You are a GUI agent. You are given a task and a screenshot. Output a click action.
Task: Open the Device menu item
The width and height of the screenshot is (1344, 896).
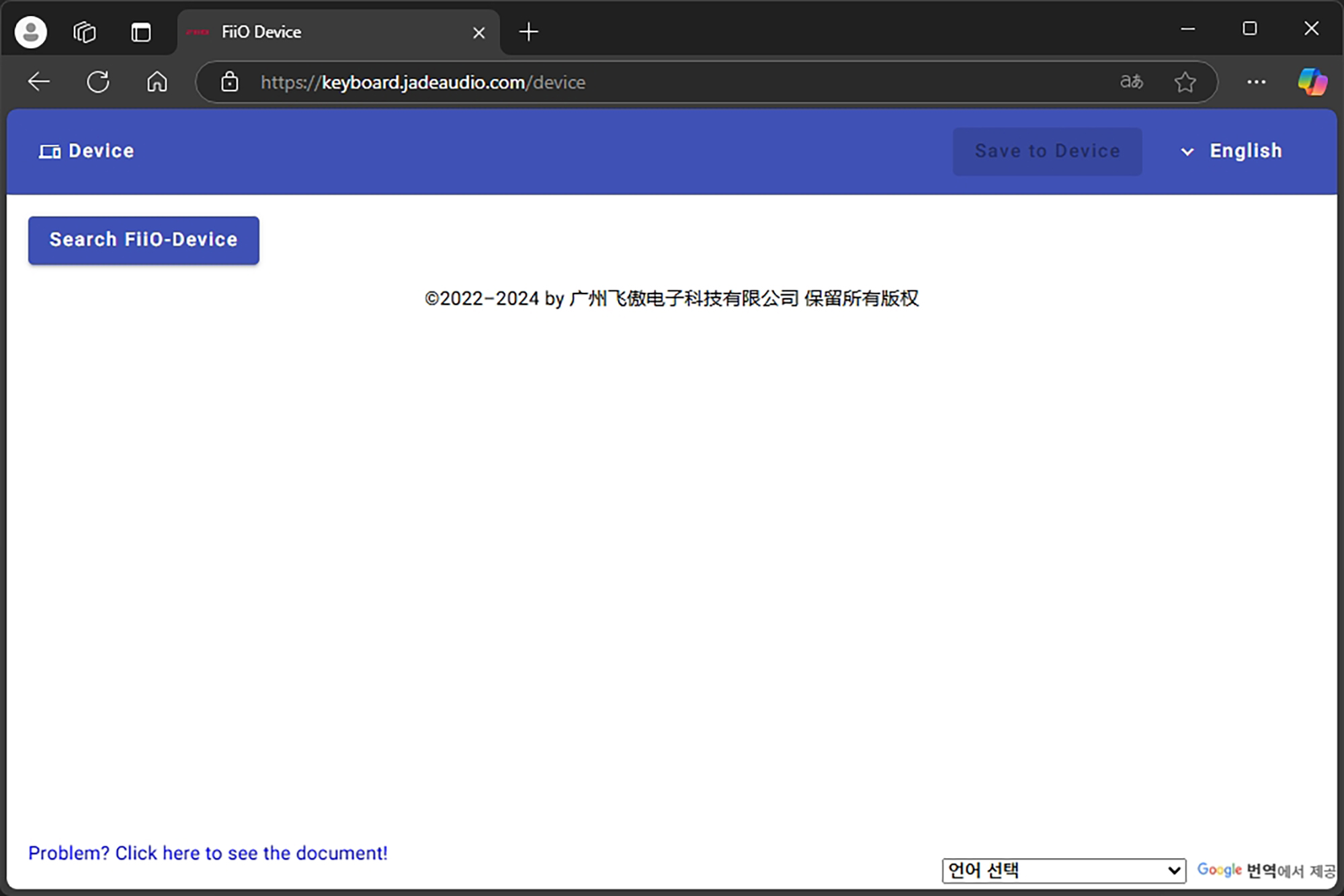tap(87, 151)
